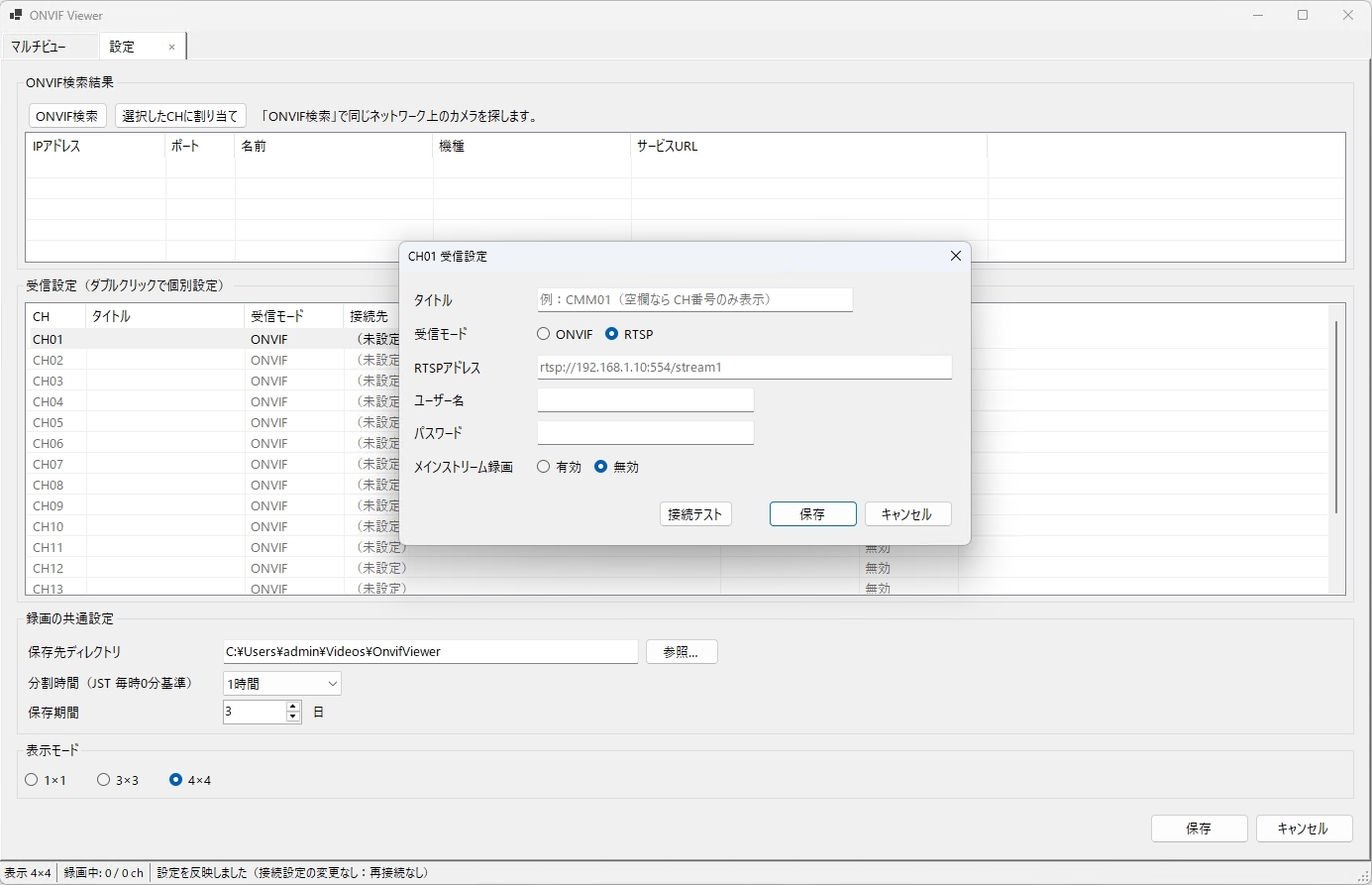The image size is (1372, 885).
Task: Minimize the ONVIF Viewer window
Action: [1258, 15]
